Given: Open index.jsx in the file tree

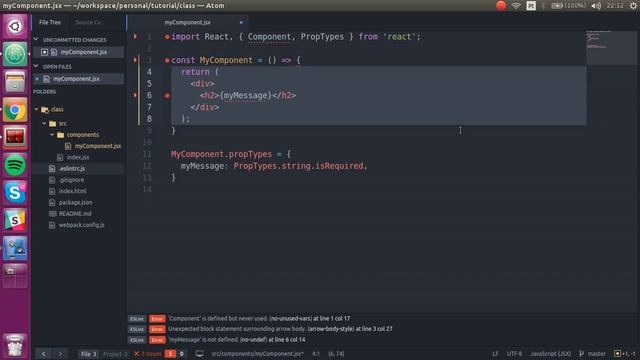Looking at the screenshot, I should 78,157.
